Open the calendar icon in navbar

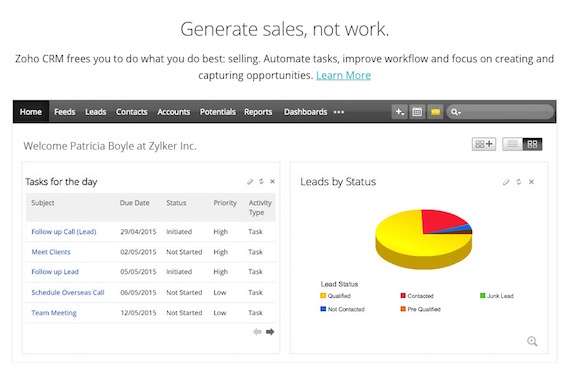pos(417,112)
